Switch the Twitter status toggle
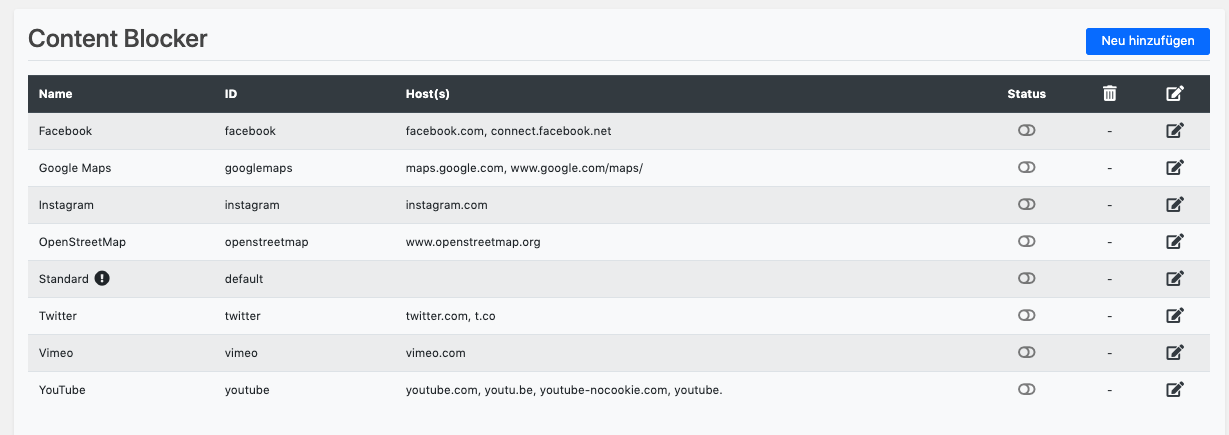This screenshot has width=1229, height=435. tap(1026, 316)
